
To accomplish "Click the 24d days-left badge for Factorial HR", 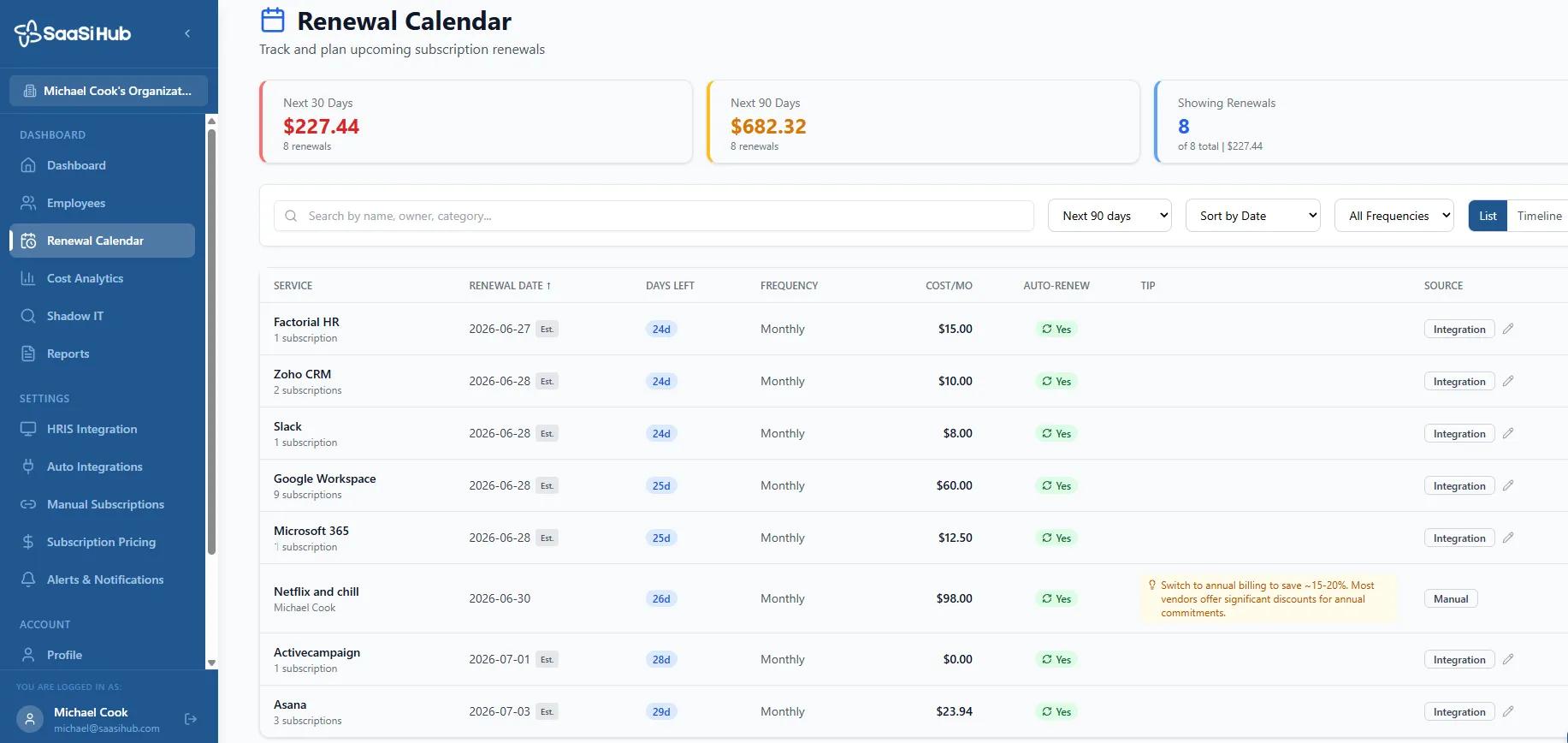I will [661, 329].
